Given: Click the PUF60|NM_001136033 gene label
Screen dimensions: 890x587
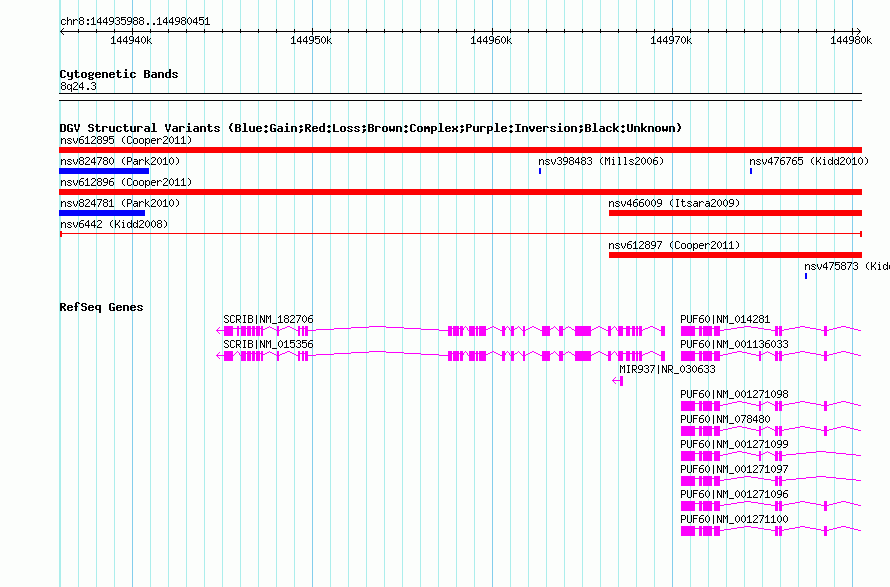Looking at the screenshot, I should pos(734,344).
